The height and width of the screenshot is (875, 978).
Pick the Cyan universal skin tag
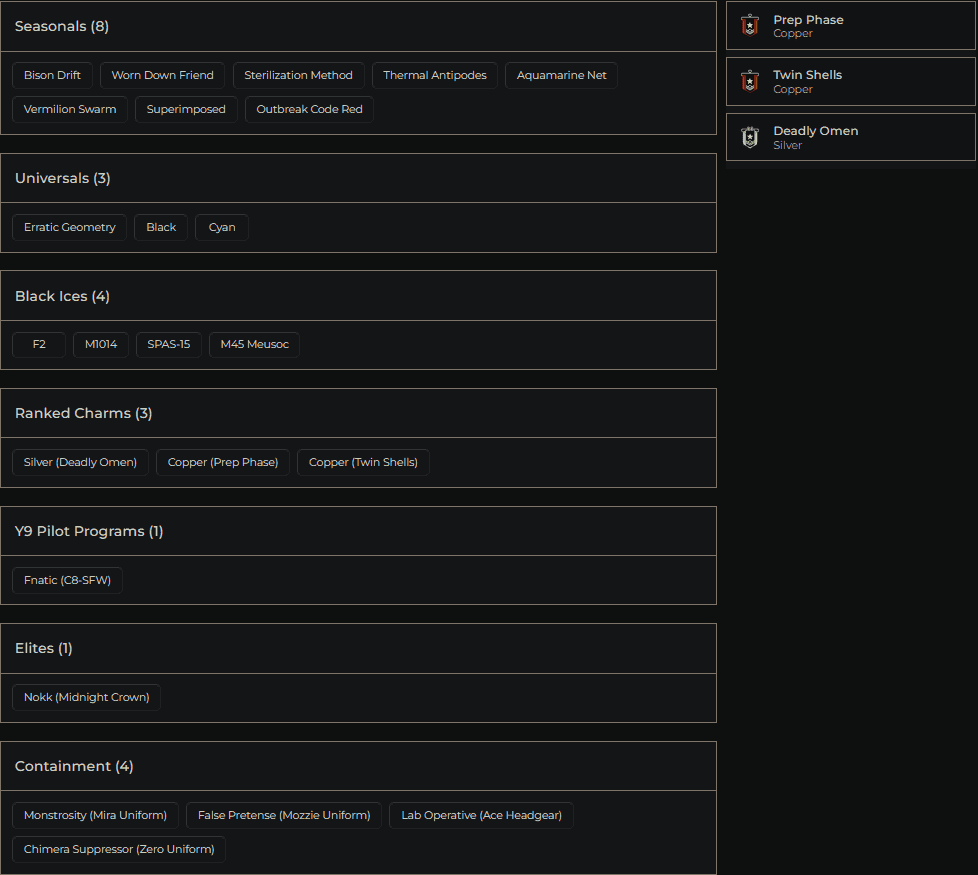click(222, 227)
